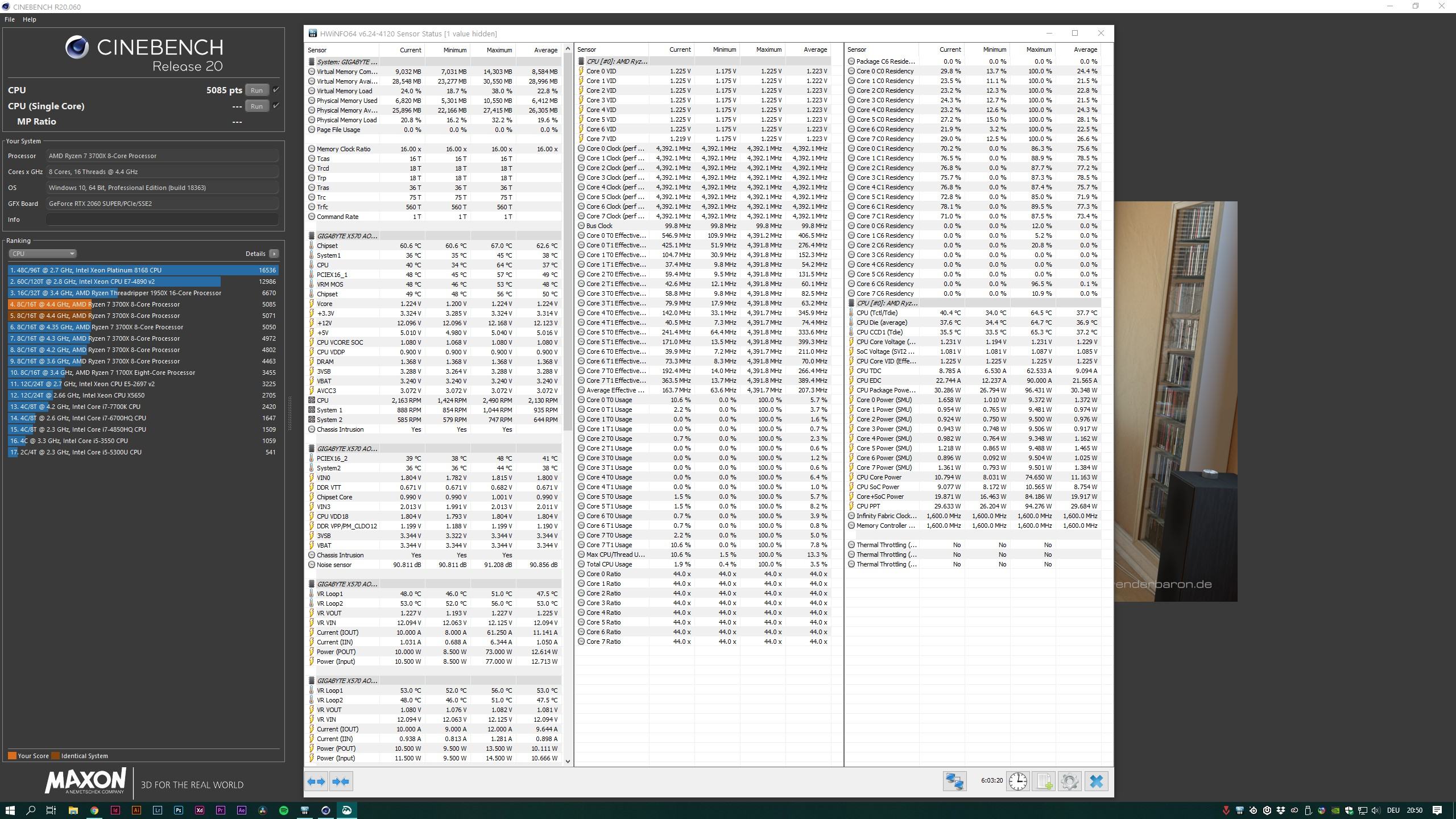Screen dimensions: 1456x819
Task: Select Intel Xeon Platinum 8168 ranking bar
Action: tap(143, 270)
